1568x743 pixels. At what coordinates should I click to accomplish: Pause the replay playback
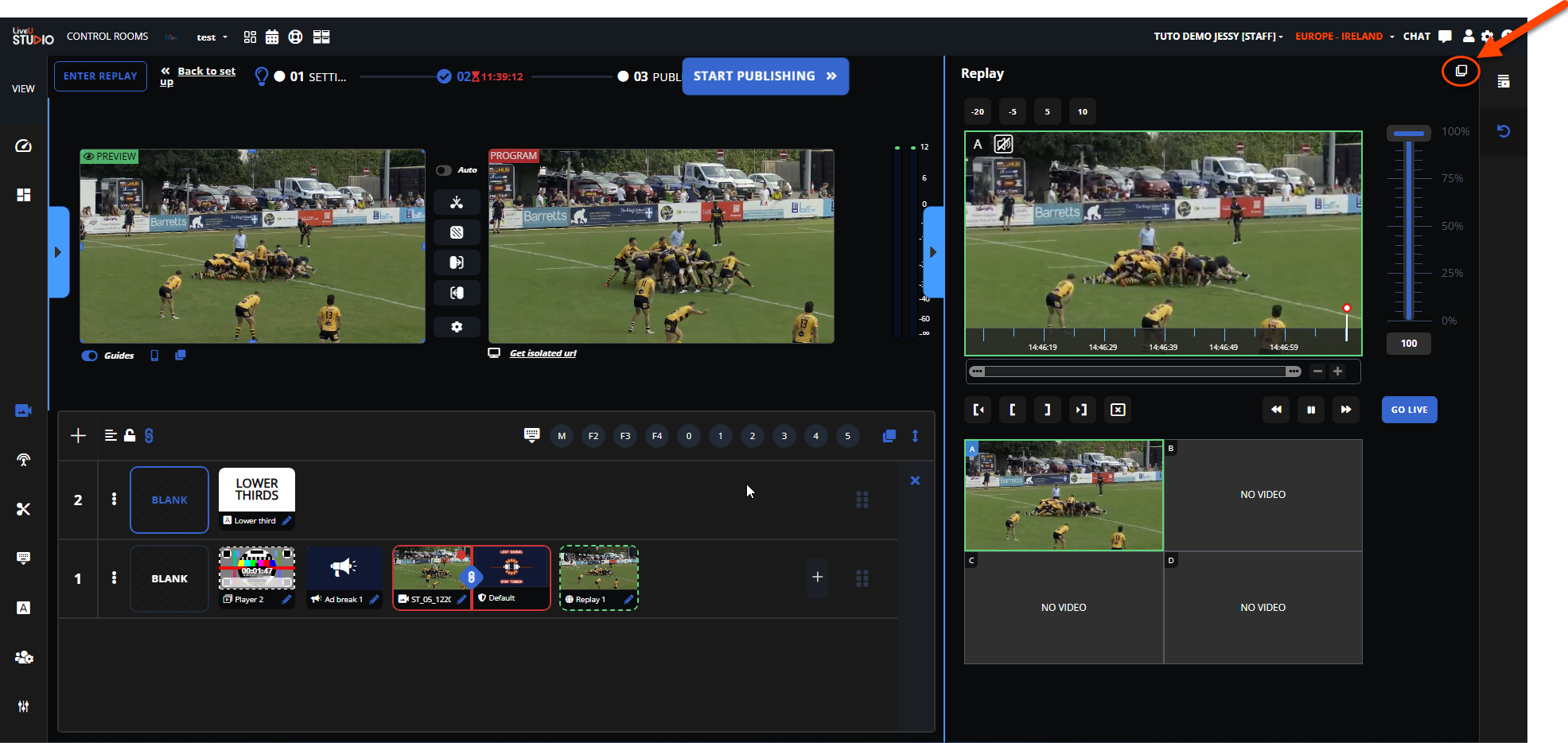click(x=1311, y=410)
